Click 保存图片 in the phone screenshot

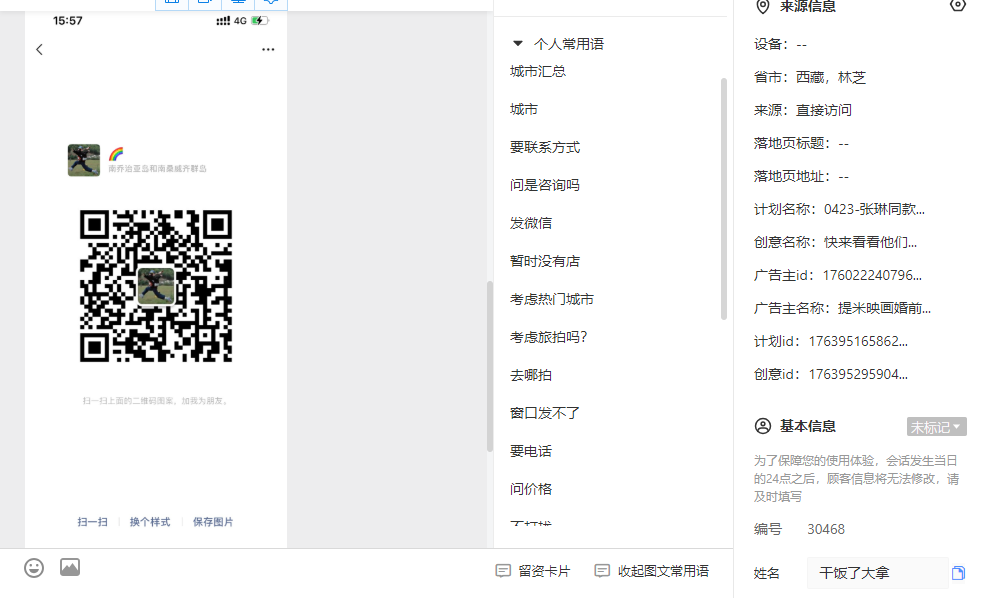point(213,522)
